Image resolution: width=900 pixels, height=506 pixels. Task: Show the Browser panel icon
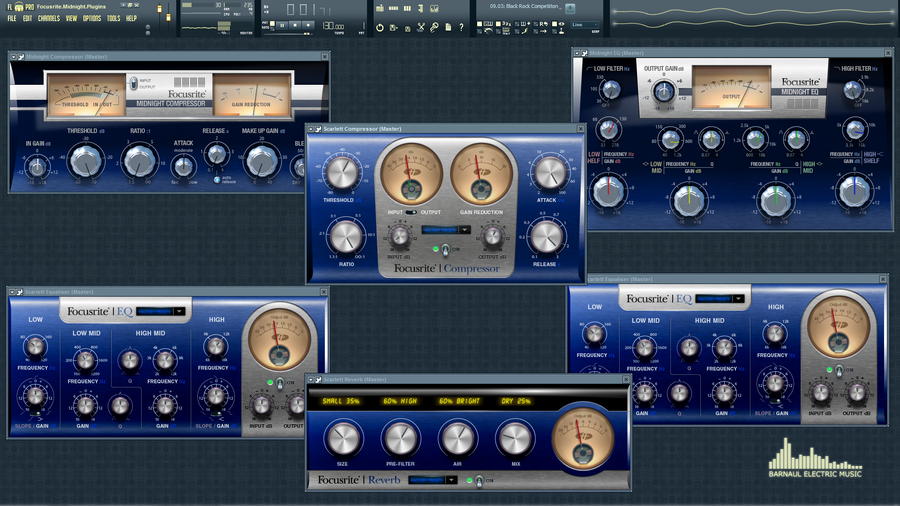pyautogui.click(x=421, y=9)
